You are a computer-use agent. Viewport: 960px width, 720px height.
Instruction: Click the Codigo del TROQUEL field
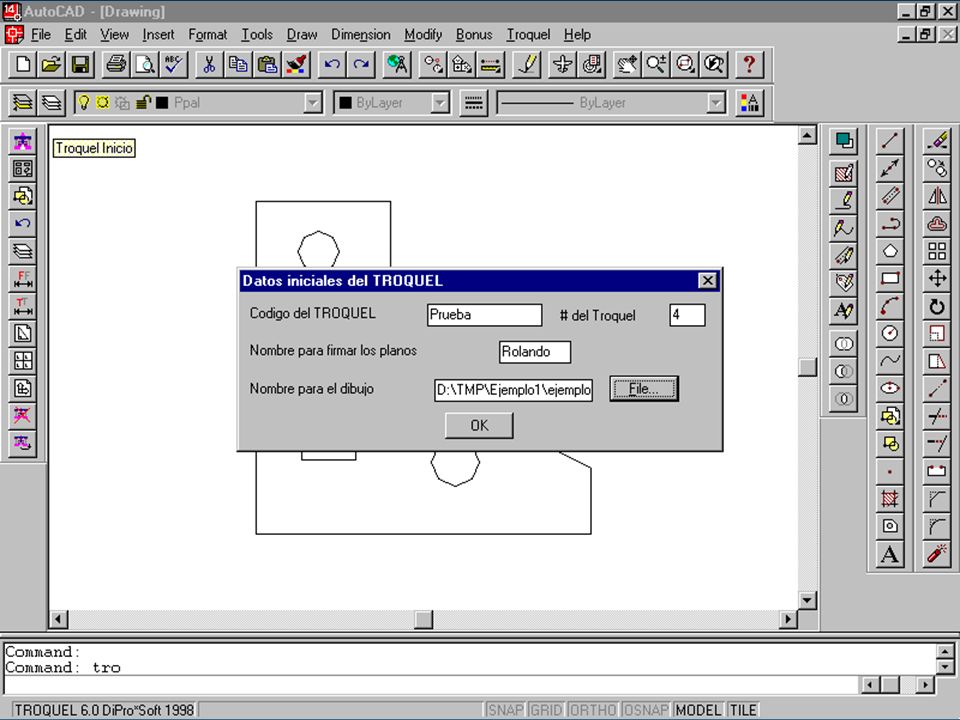pos(484,315)
